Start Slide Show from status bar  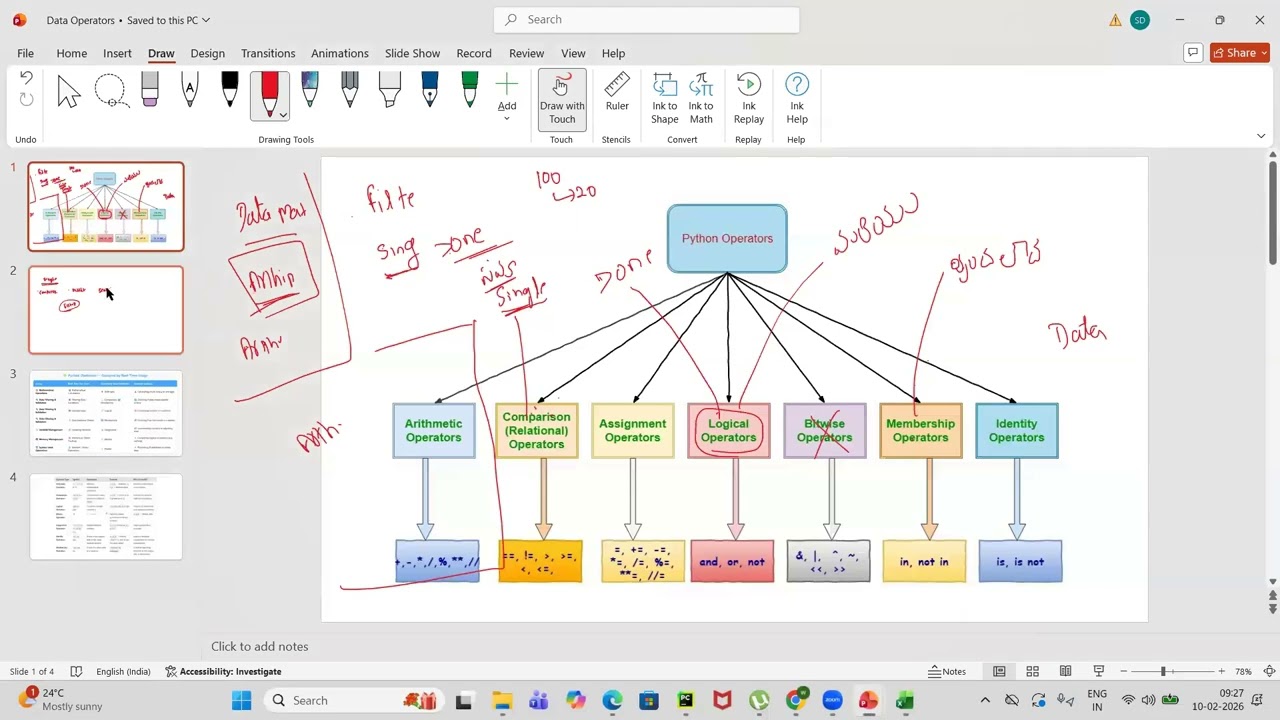pos(1098,671)
